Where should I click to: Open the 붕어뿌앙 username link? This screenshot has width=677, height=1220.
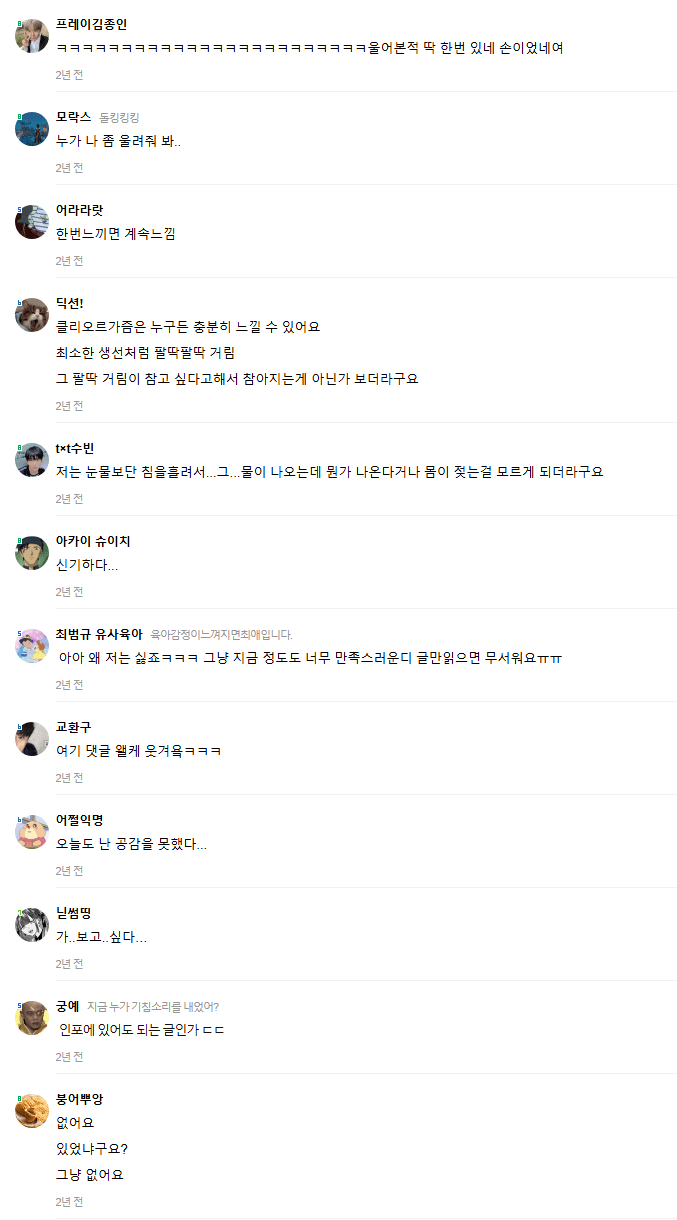click(x=80, y=1099)
